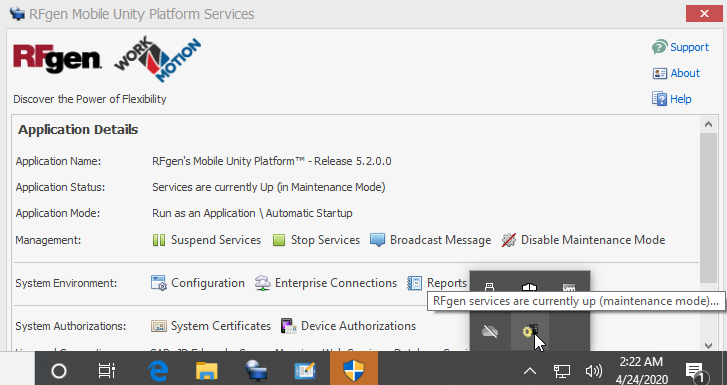
Task: Click the highlighted shield taskbar icon
Action: [354, 371]
